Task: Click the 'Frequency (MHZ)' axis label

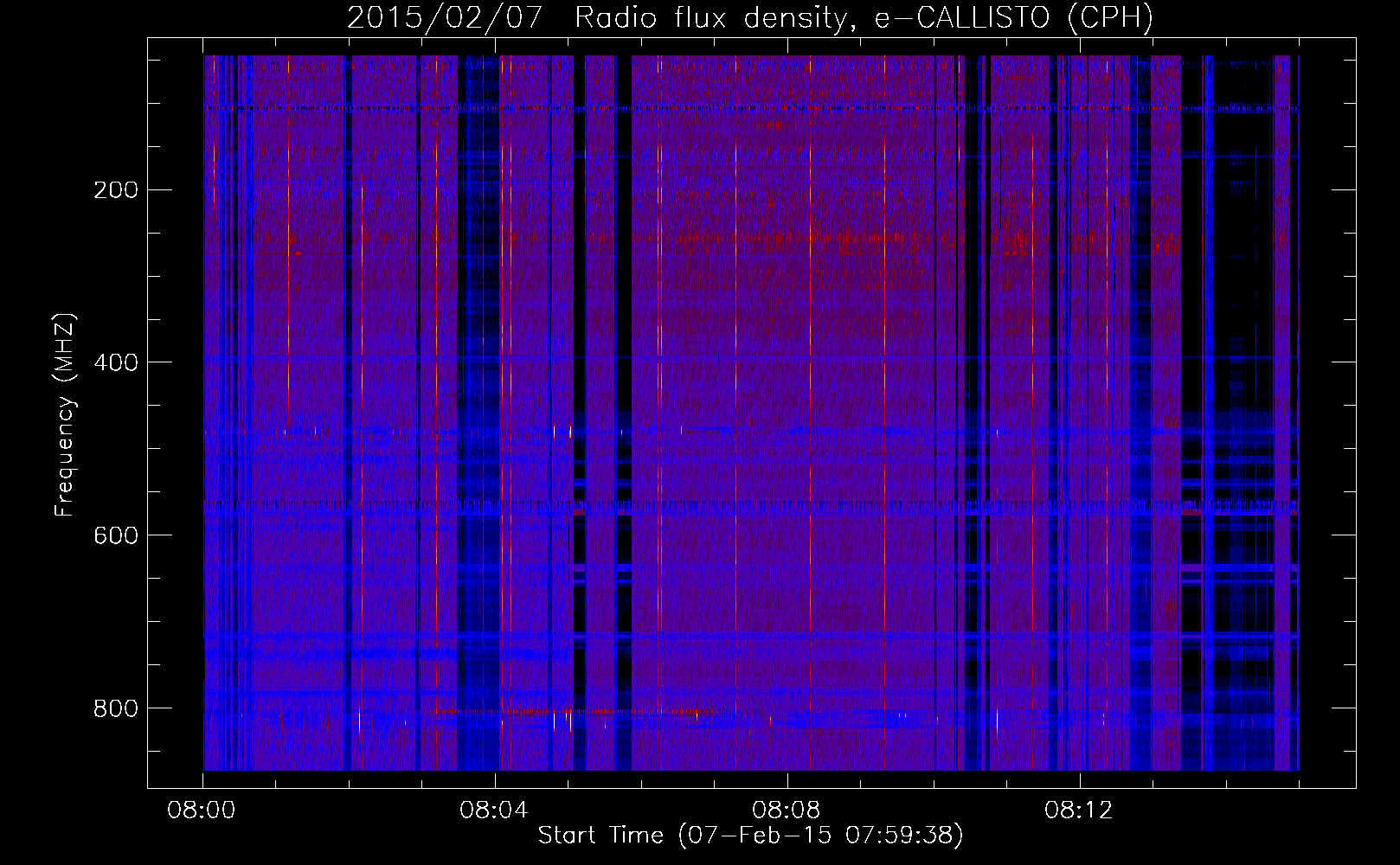Action: [65, 415]
